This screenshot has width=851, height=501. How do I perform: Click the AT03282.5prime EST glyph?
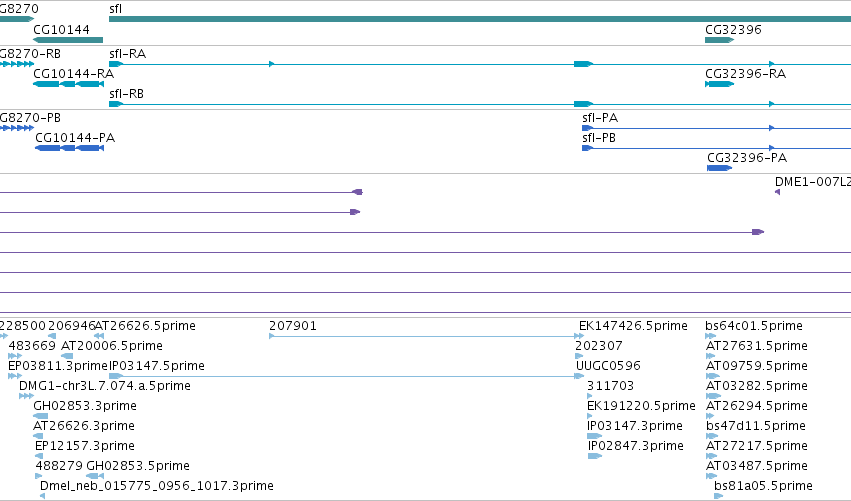(x=713, y=396)
